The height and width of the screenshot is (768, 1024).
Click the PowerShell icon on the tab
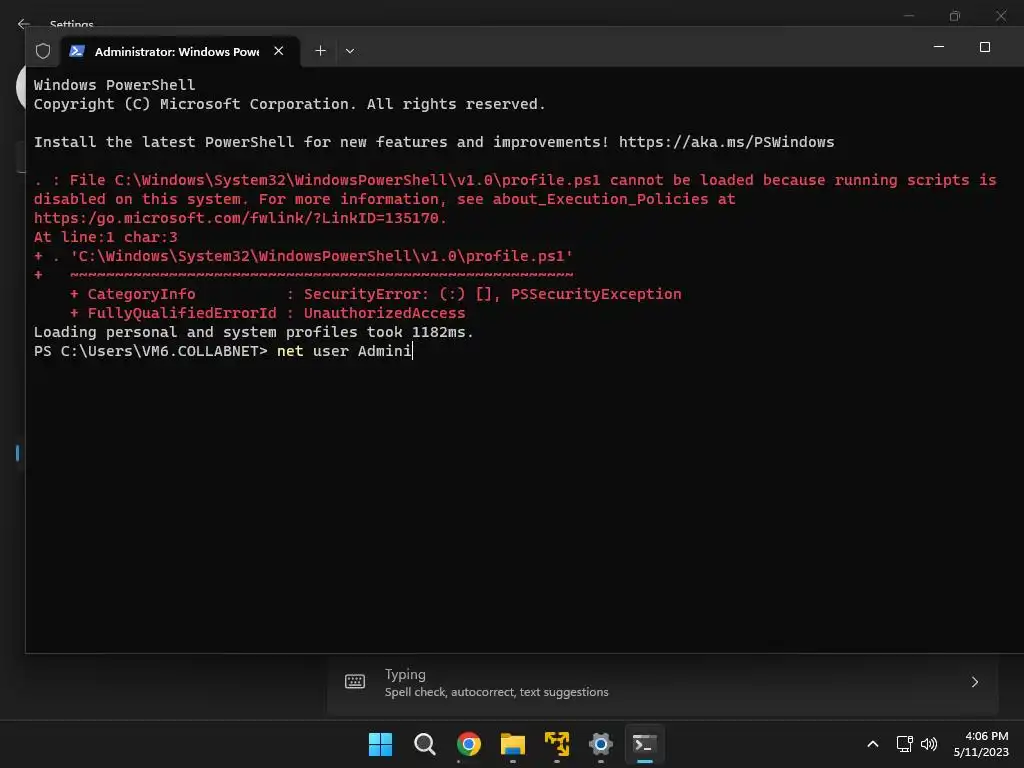pos(77,51)
